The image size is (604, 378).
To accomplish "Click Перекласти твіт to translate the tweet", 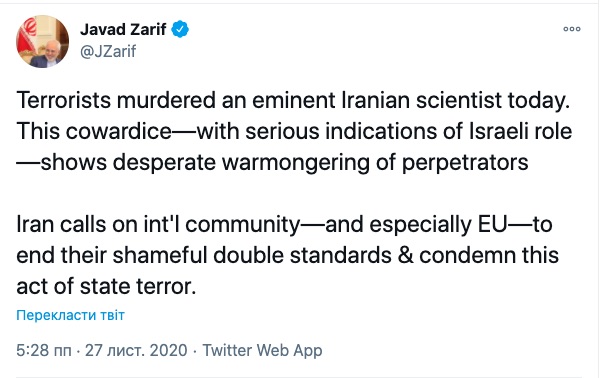I will [70, 315].
